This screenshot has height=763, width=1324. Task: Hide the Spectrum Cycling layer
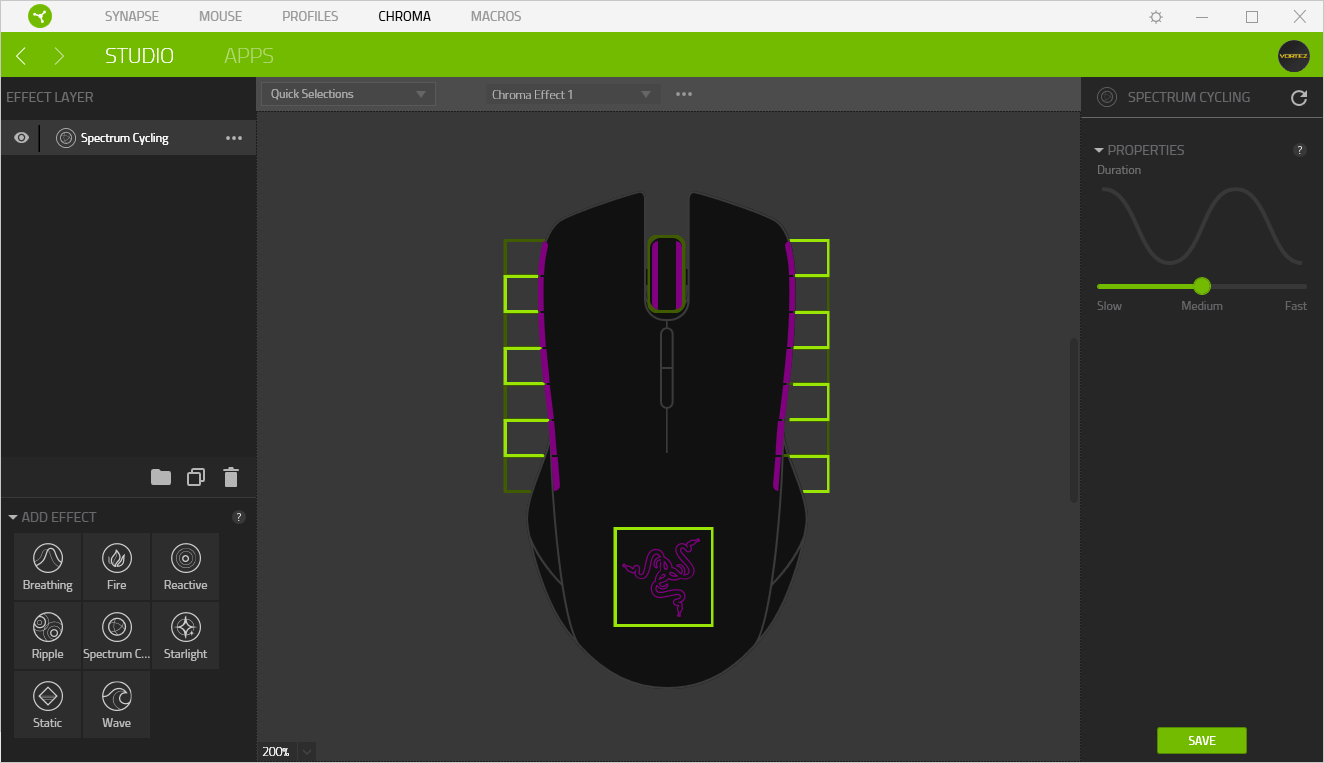click(x=21, y=138)
